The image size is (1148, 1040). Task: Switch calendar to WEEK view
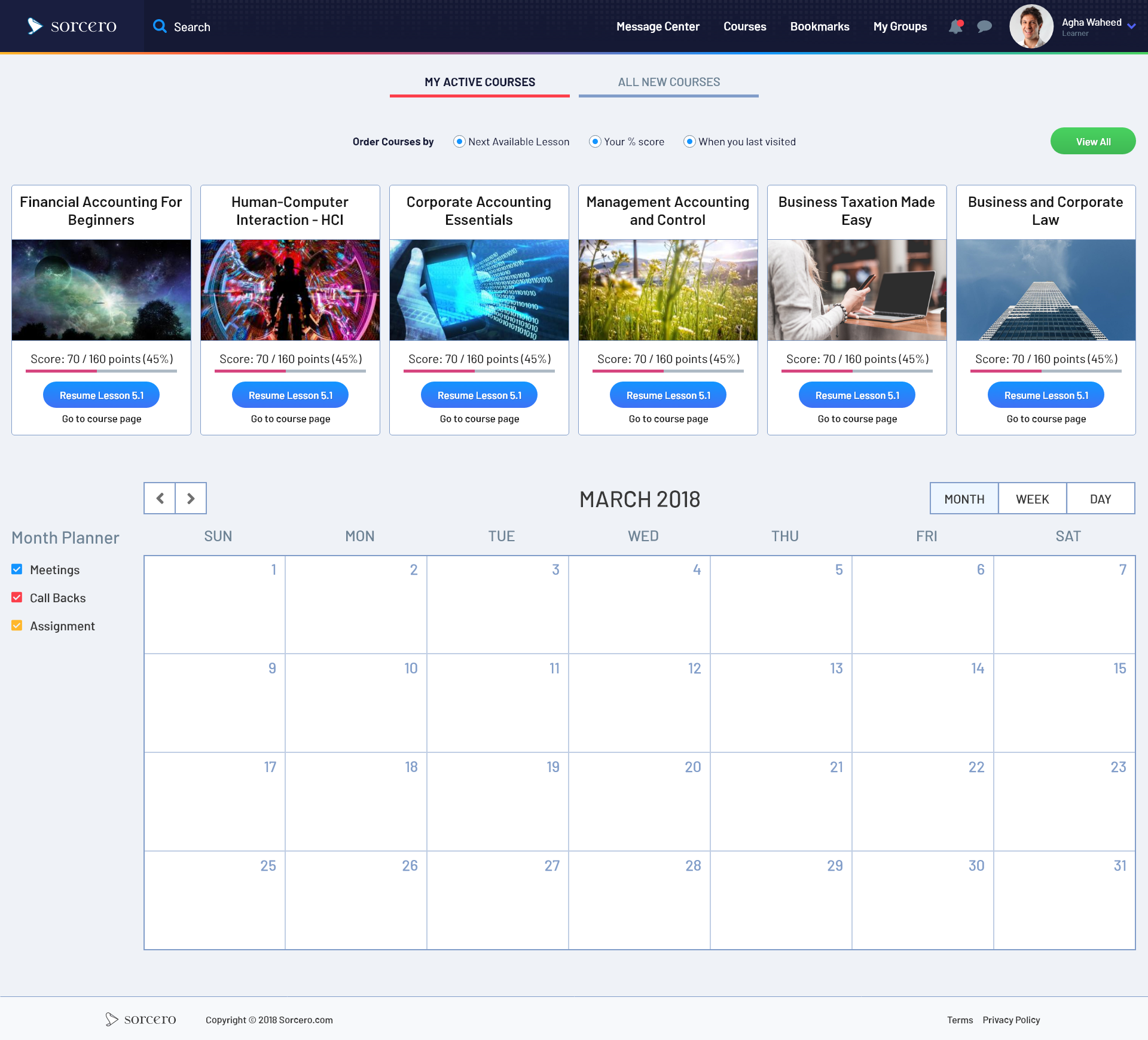(1032, 499)
